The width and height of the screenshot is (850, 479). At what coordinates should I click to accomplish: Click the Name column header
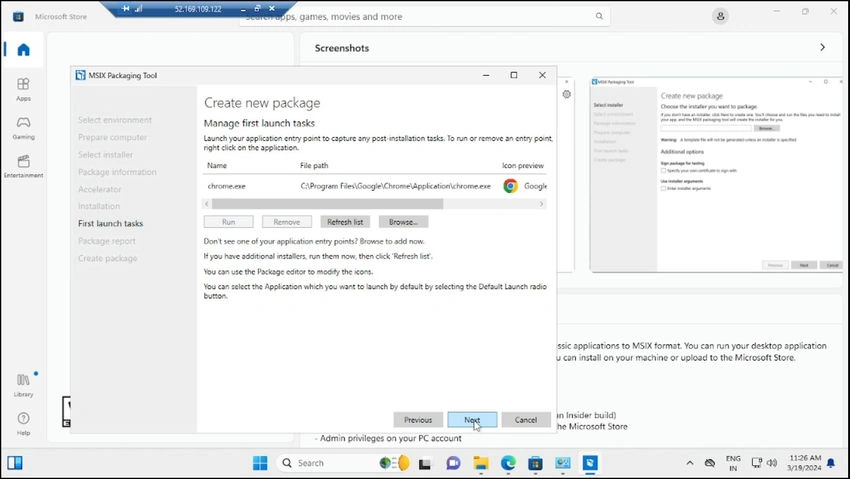pos(217,165)
